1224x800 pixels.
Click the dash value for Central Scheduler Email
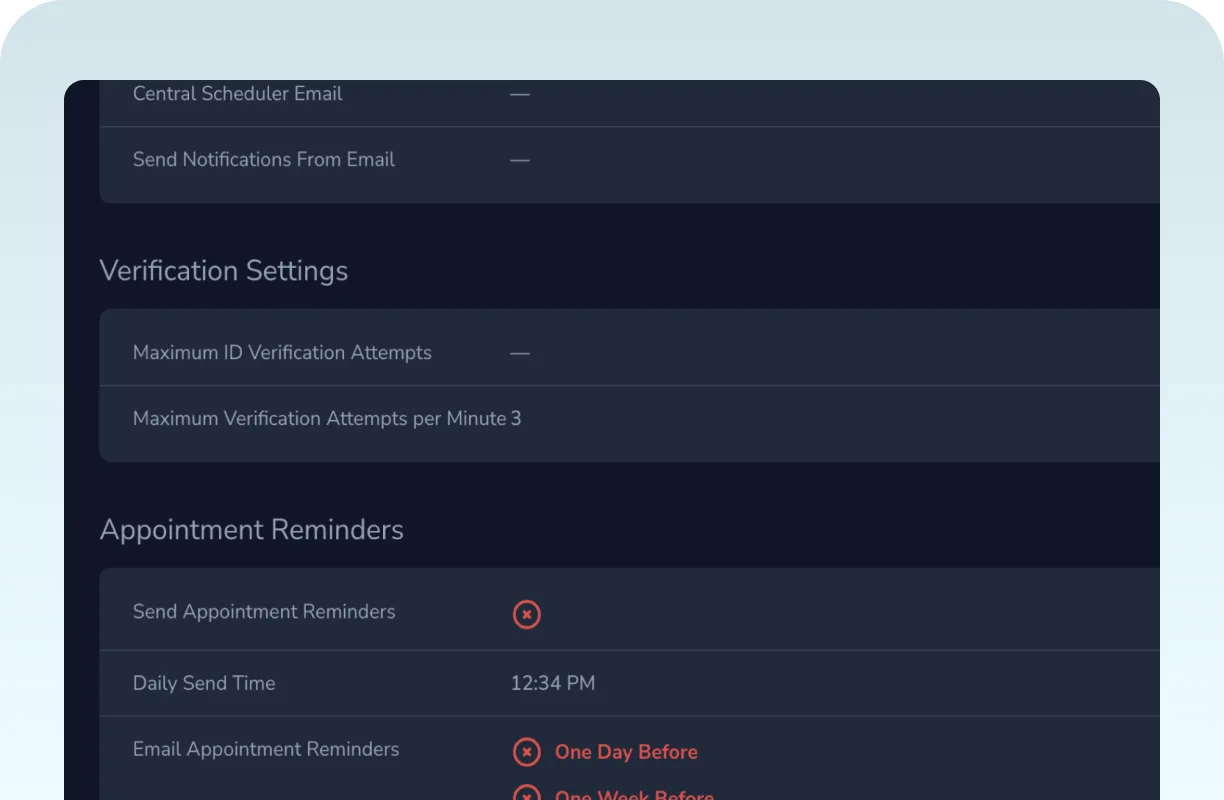coord(520,94)
